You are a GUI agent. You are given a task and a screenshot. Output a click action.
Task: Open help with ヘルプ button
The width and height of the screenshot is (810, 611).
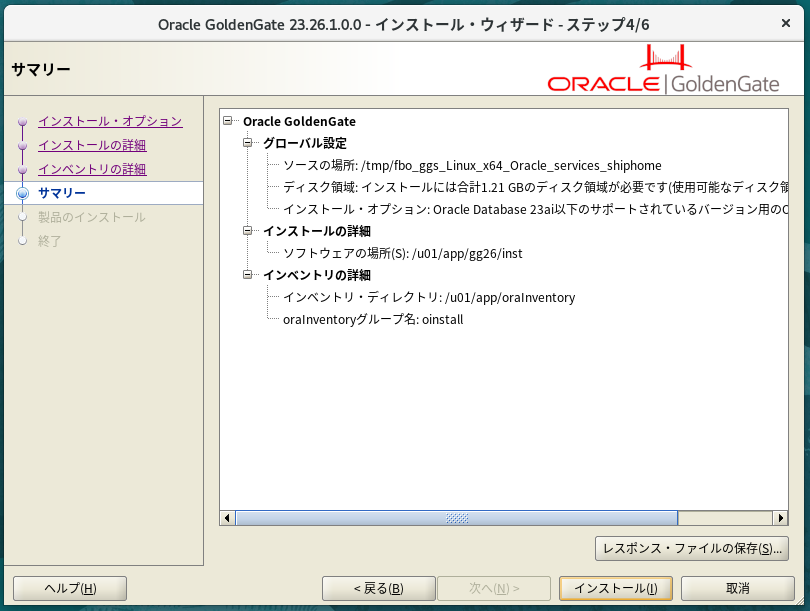[x=70, y=588]
